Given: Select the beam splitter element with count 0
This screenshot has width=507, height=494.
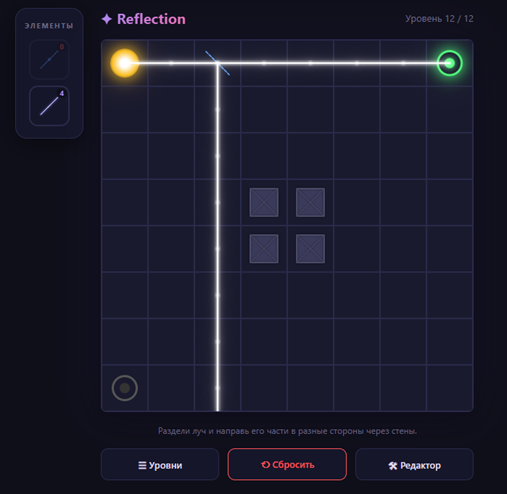Looking at the screenshot, I should pos(49,59).
